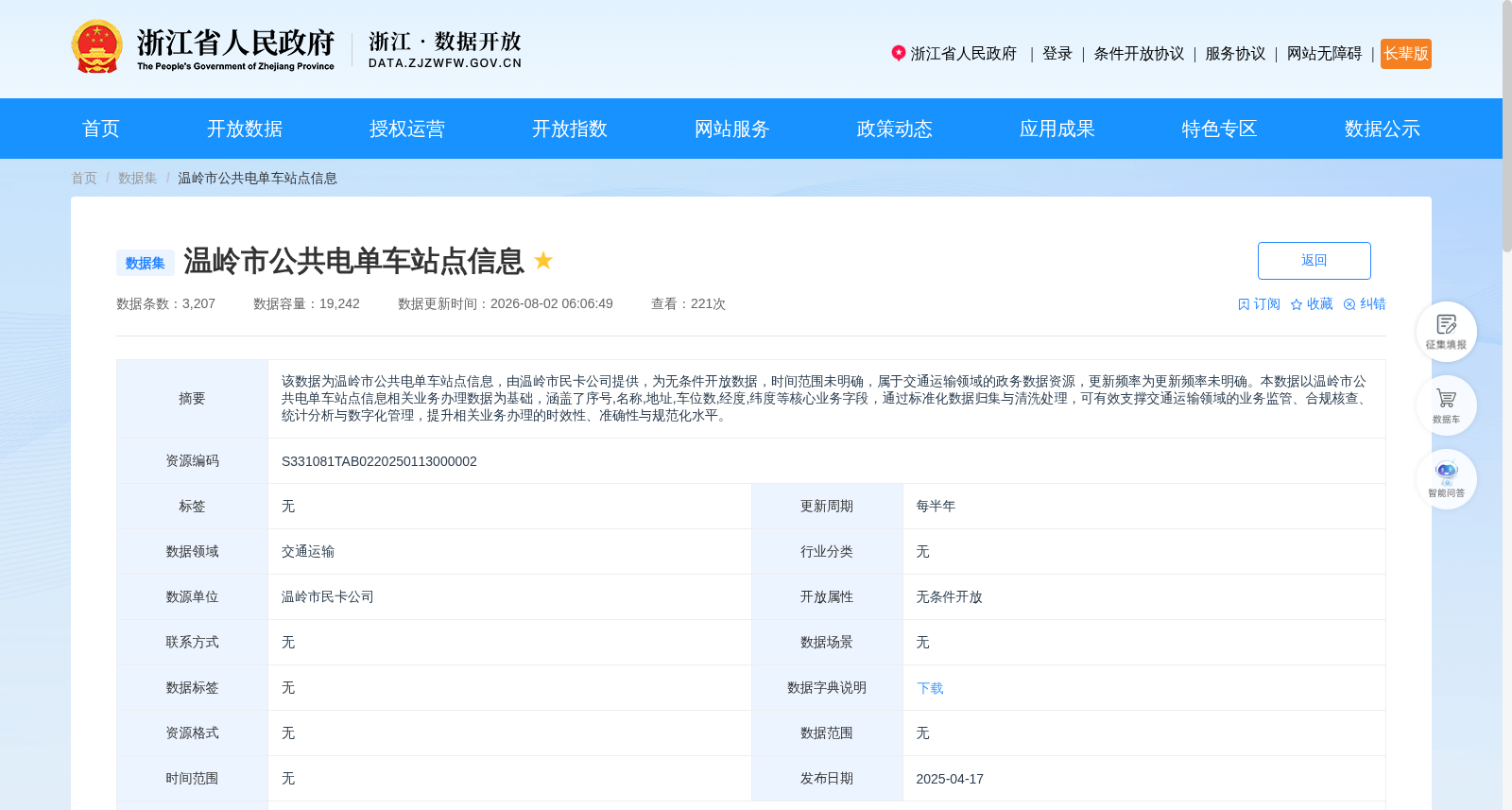The width and height of the screenshot is (1512, 810).
Task: Open 特色专区 navigation tab
Action: pyautogui.click(x=1220, y=129)
